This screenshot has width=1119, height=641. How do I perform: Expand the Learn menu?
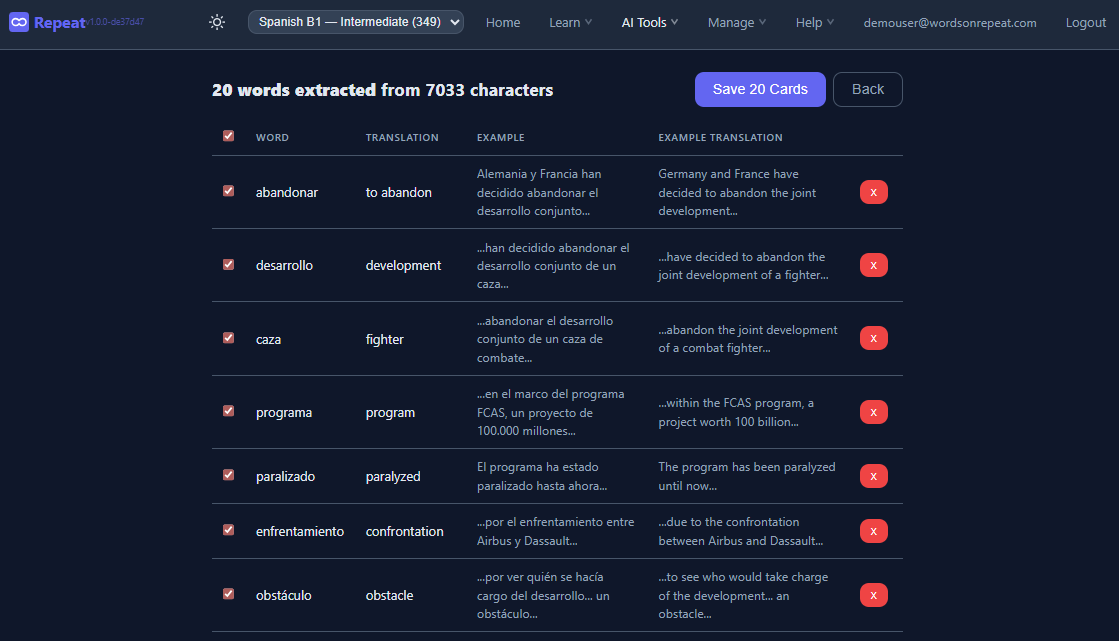point(570,23)
